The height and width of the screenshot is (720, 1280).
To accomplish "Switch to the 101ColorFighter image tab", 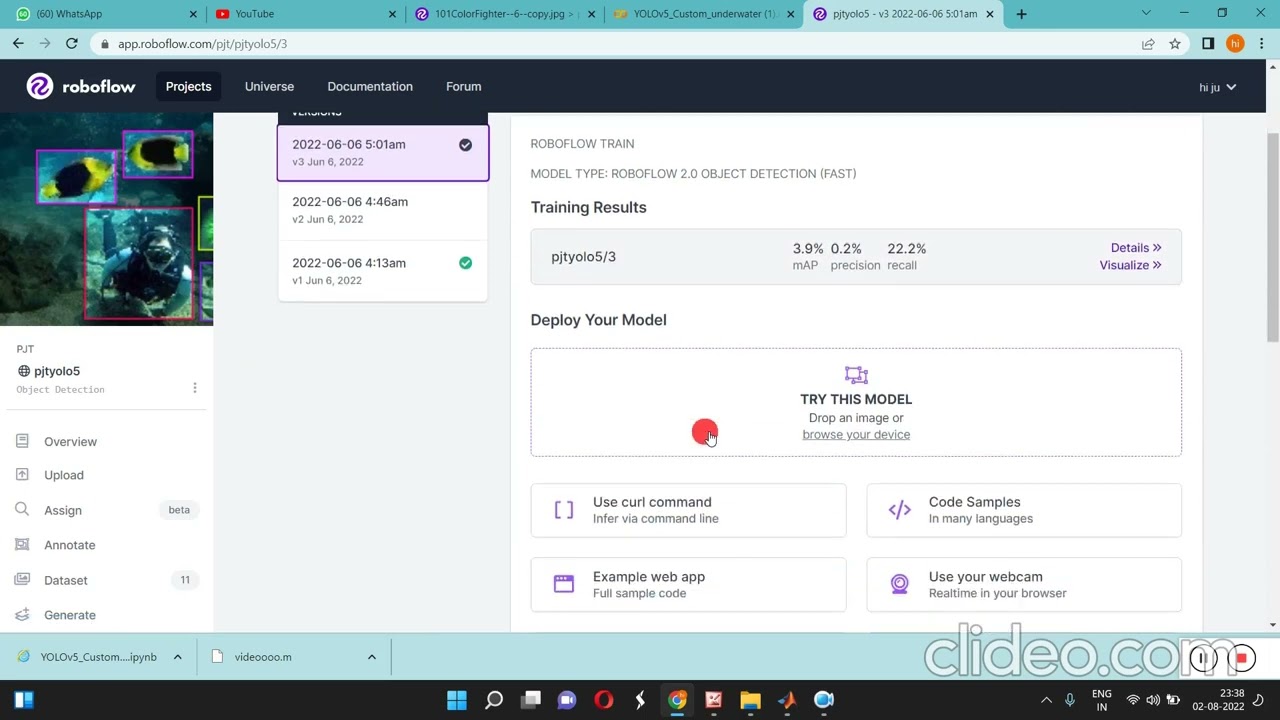I will (503, 14).
